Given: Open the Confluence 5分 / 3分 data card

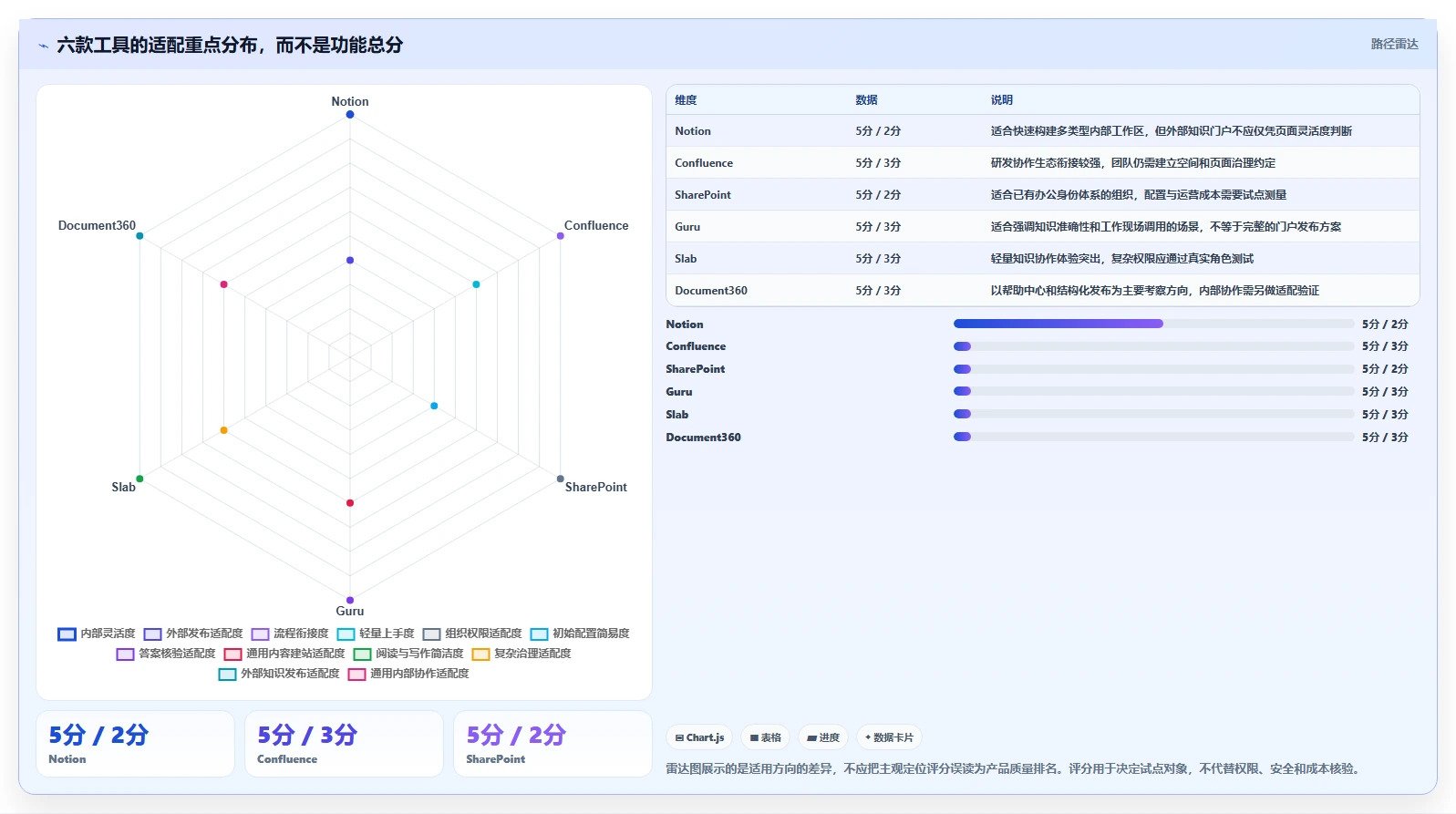Looking at the screenshot, I should coord(344,744).
